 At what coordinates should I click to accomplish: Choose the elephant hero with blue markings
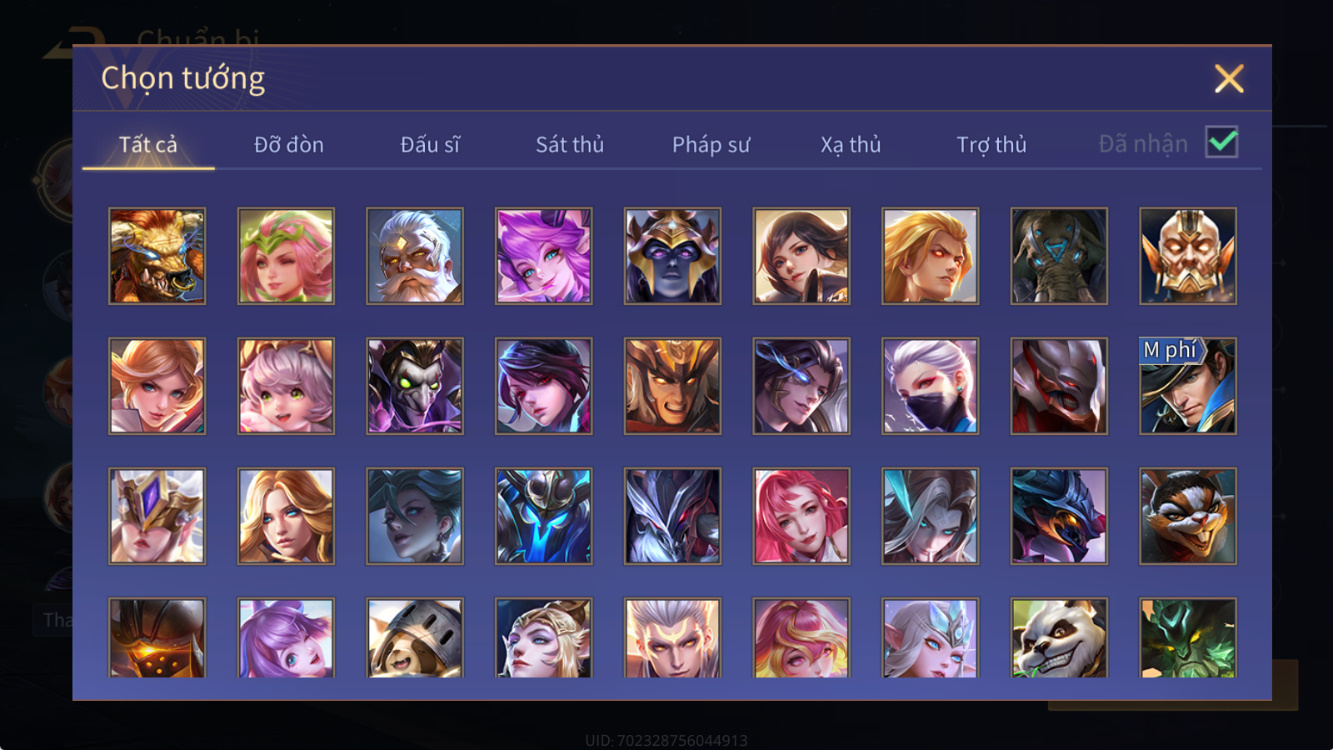(x=1059, y=256)
